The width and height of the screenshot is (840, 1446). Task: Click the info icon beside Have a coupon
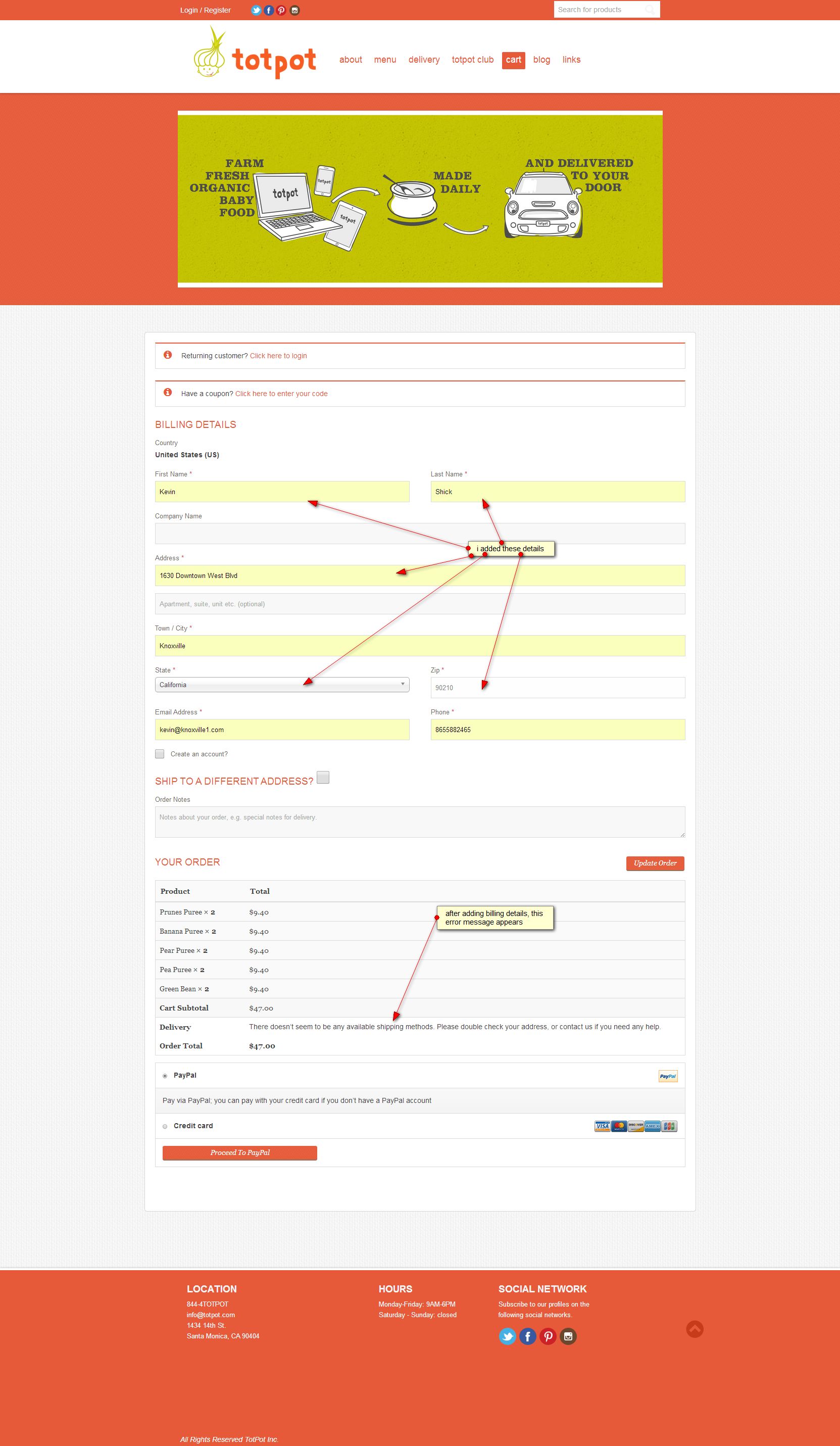pos(168,393)
